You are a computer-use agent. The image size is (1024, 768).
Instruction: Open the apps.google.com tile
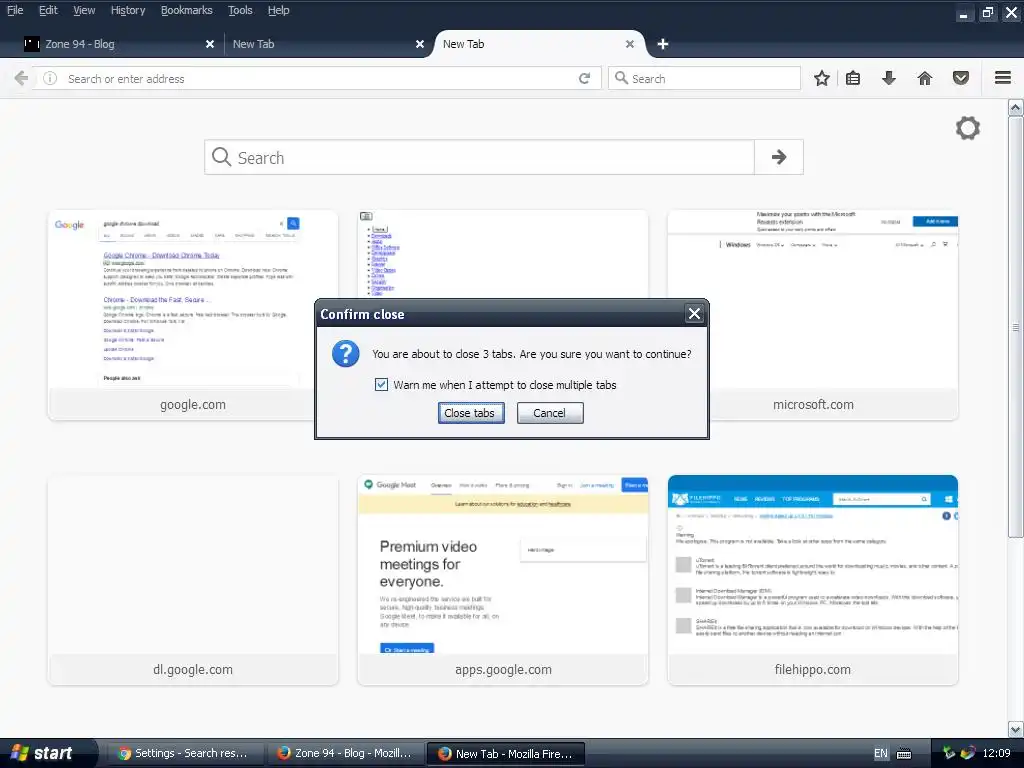pyautogui.click(x=503, y=580)
